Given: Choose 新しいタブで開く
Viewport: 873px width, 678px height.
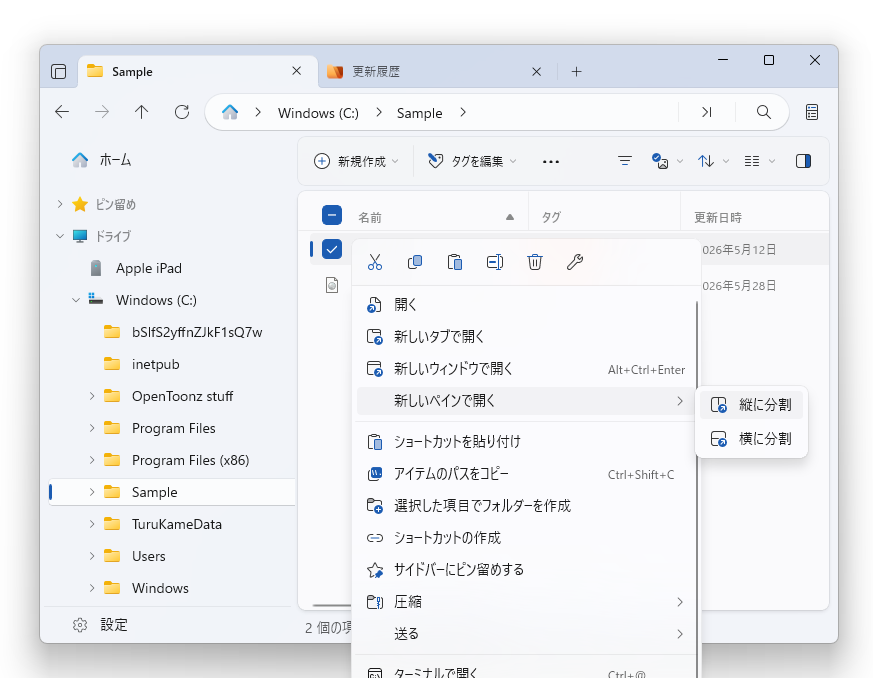Looking at the screenshot, I should (526, 336).
